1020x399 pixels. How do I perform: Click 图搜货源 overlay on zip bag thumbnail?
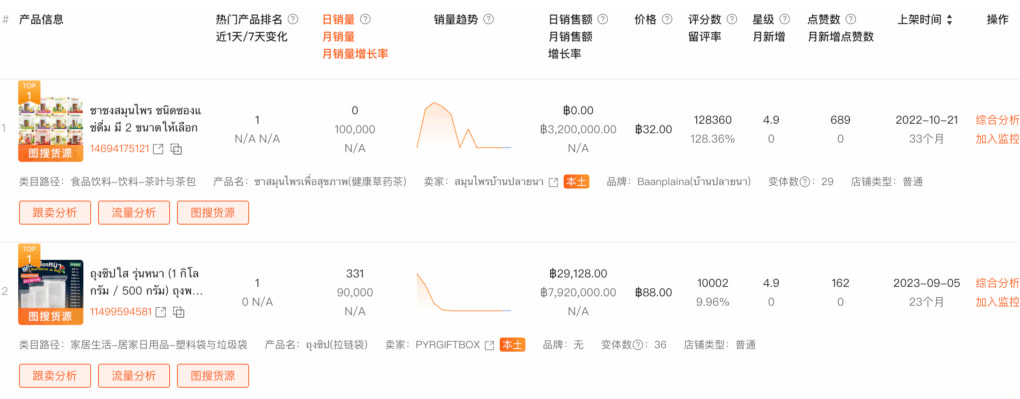point(51,316)
